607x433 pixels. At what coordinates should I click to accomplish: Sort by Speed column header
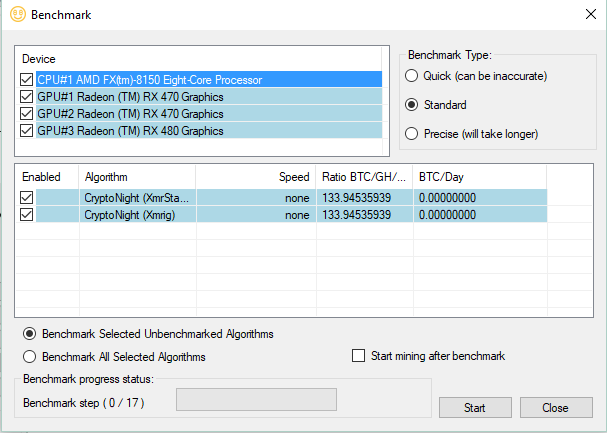point(256,177)
